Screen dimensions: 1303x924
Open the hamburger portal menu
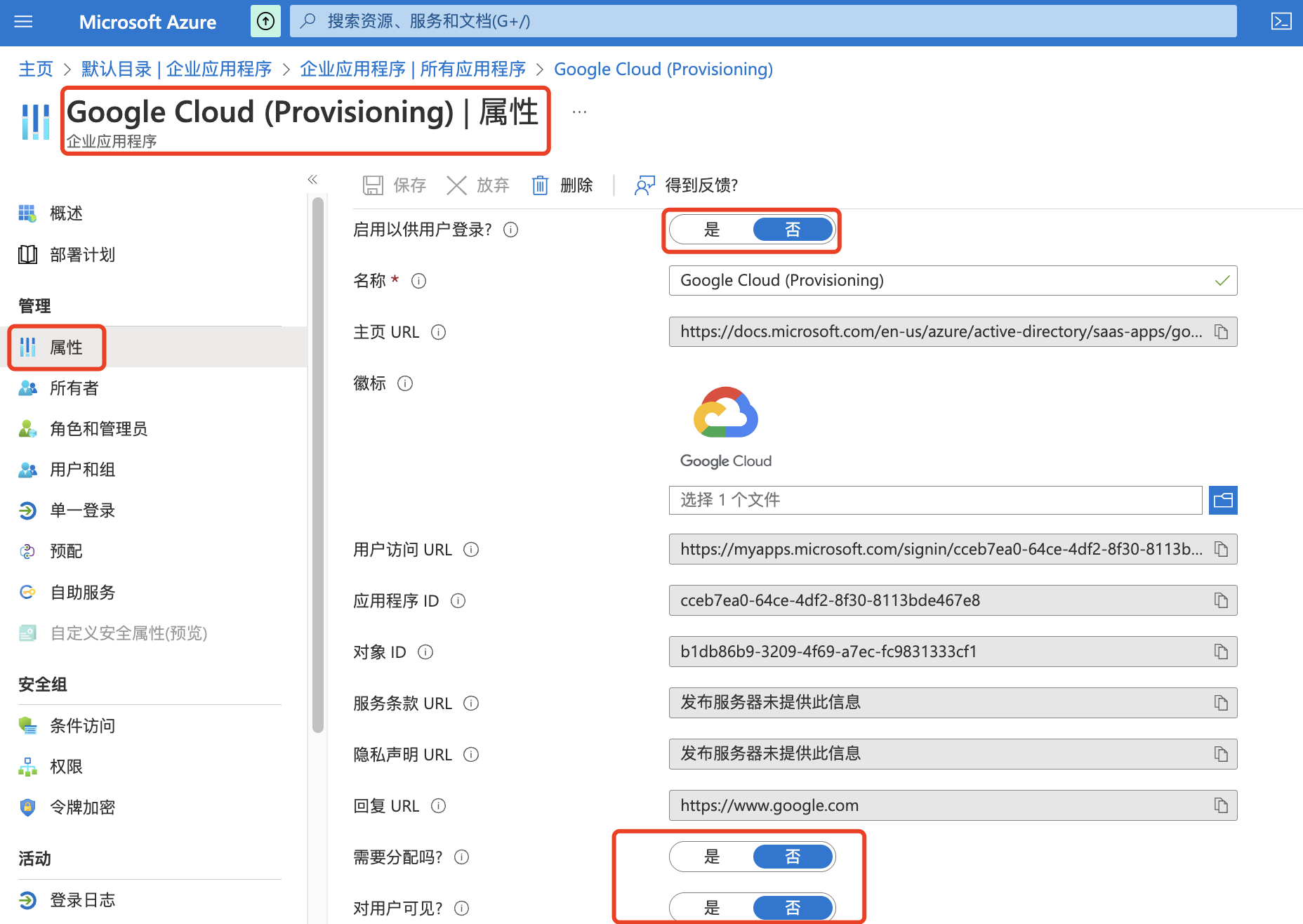(23, 22)
